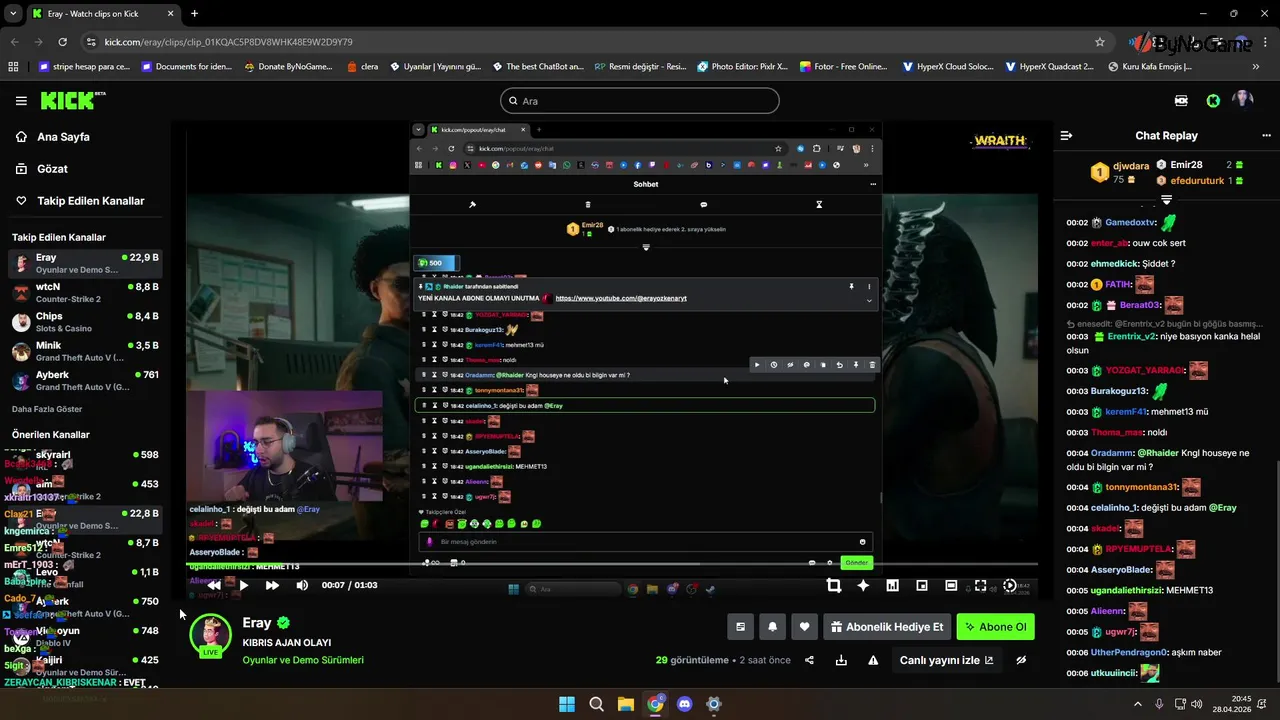Share the clip via share icon
The width and height of the screenshot is (1280, 720).
[809, 660]
